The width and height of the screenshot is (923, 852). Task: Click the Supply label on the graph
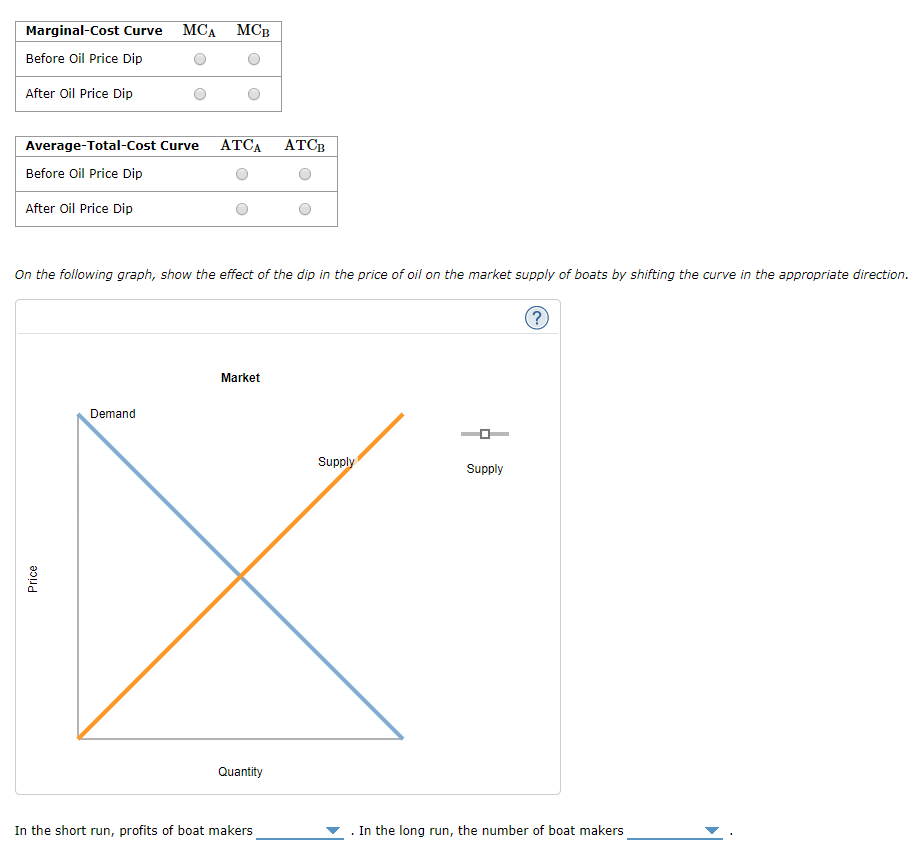coord(335,461)
